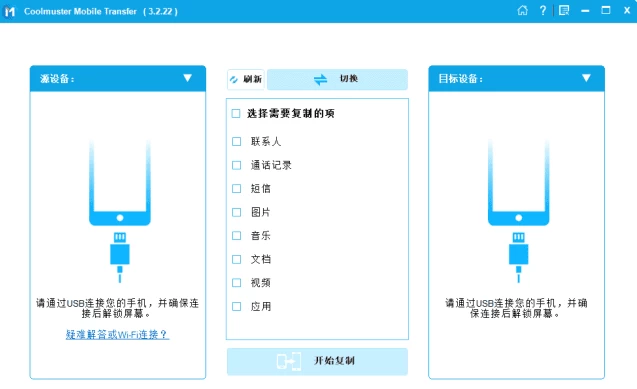Expand the 目标设备 target device dropdown
This screenshot has height=389, width=637.
coord(586,78)
